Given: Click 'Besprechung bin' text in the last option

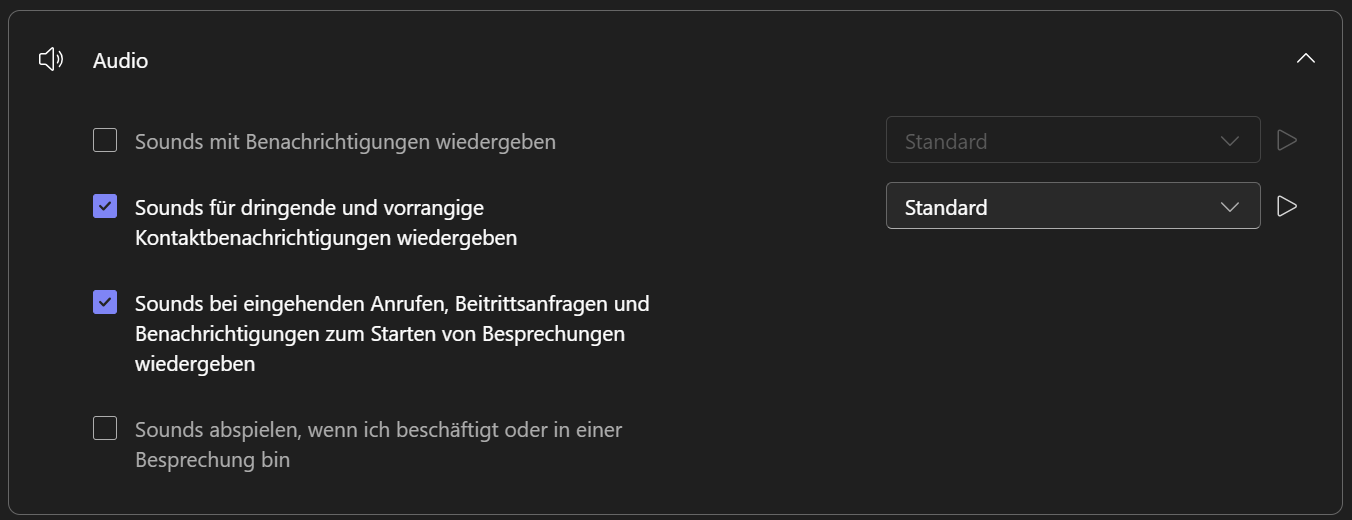Looking at the screenshot, I should point(212,461).
